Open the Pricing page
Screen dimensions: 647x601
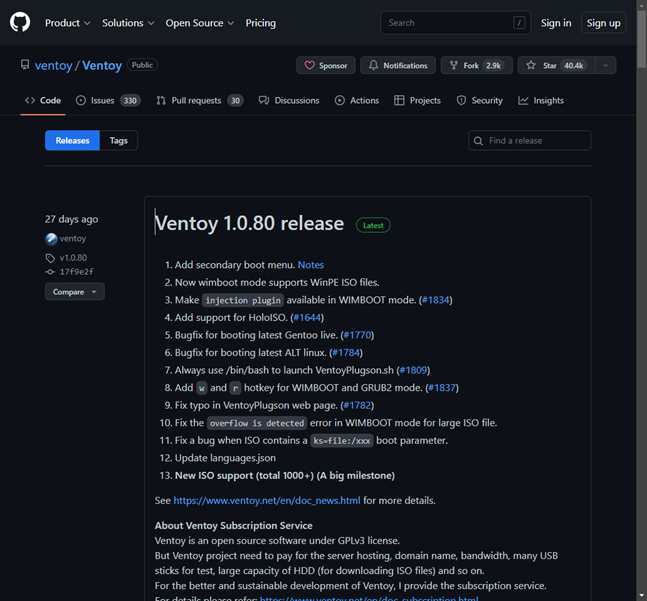point(261,23)
